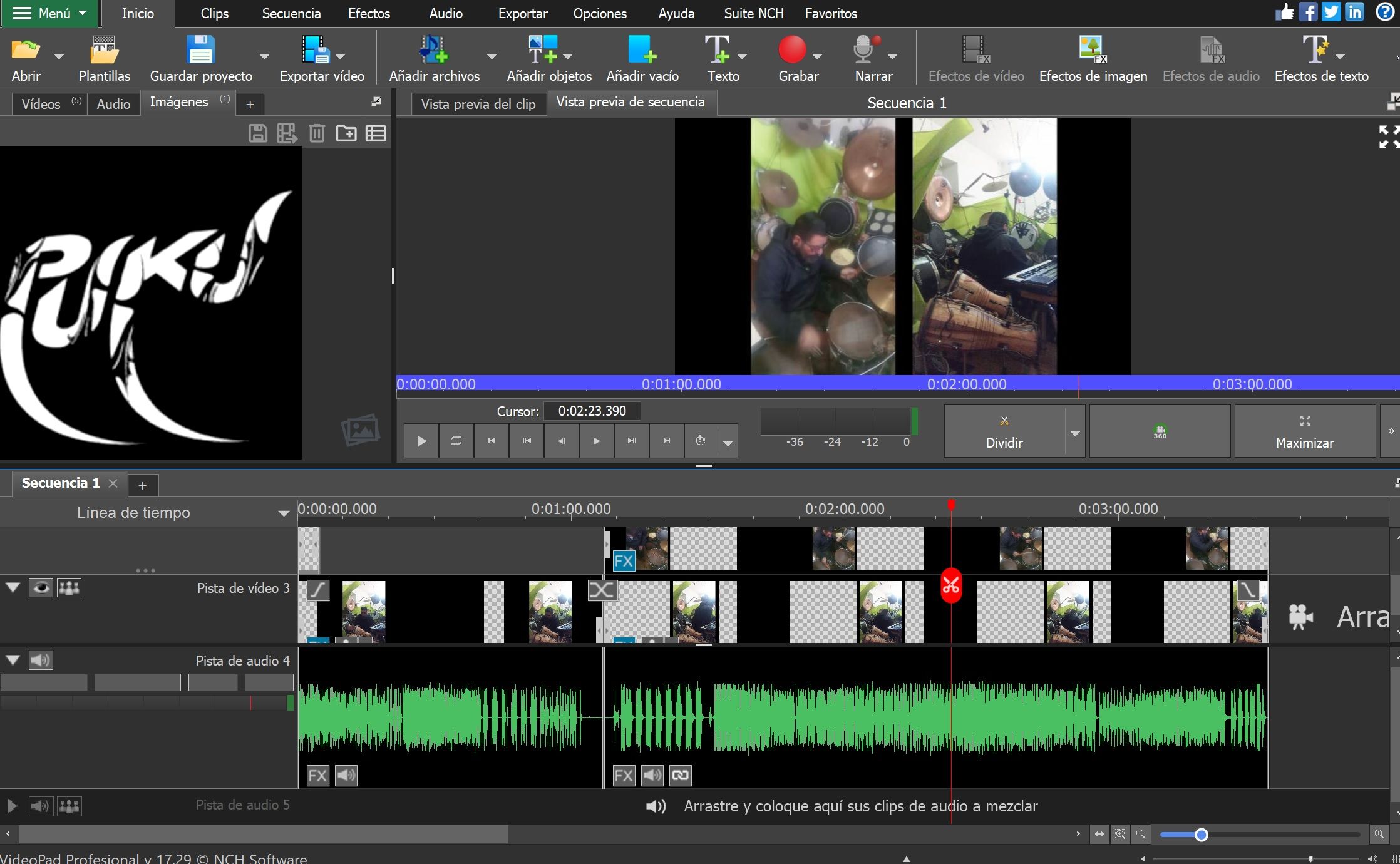Click FX icon on second audio clip
Screen dimensions: 1400x864
pos(623,776)
